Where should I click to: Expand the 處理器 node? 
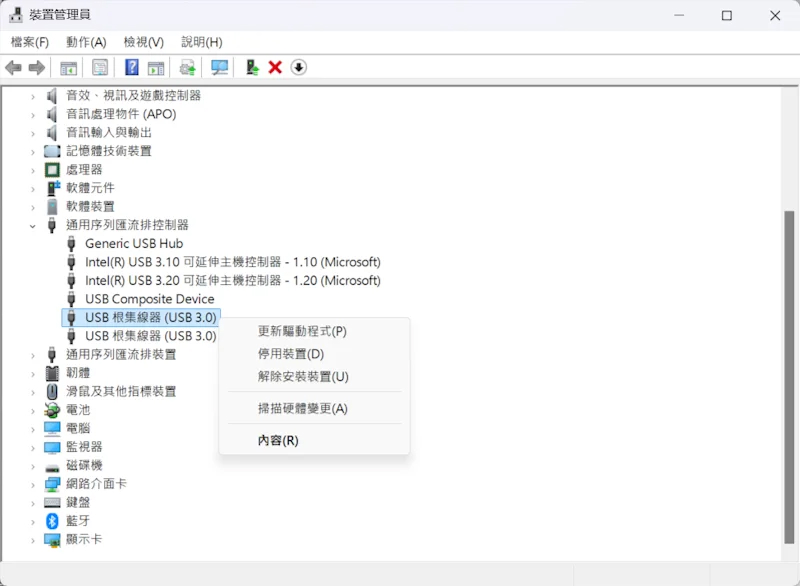coord(33,170)
